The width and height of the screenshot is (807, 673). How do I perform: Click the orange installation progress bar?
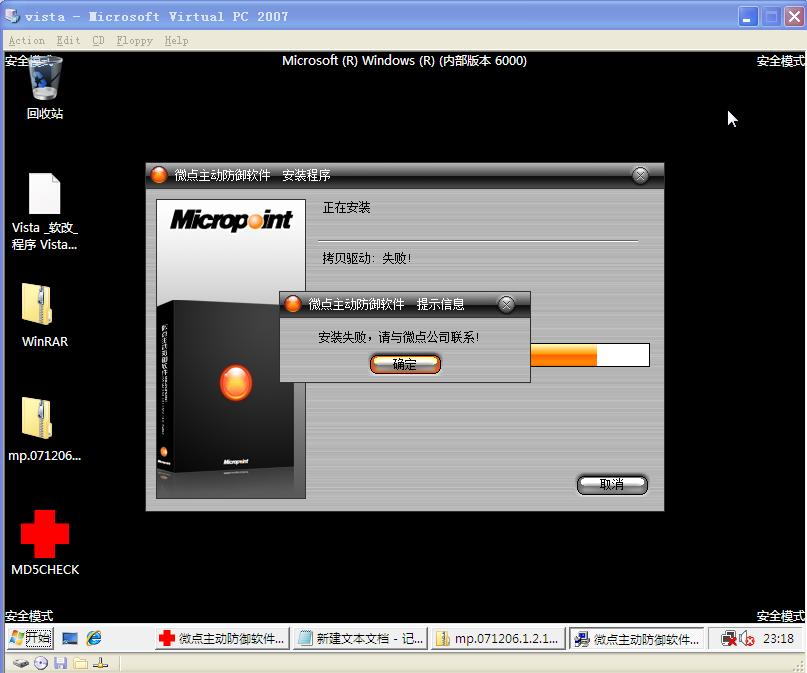click(x=590, y=355)
